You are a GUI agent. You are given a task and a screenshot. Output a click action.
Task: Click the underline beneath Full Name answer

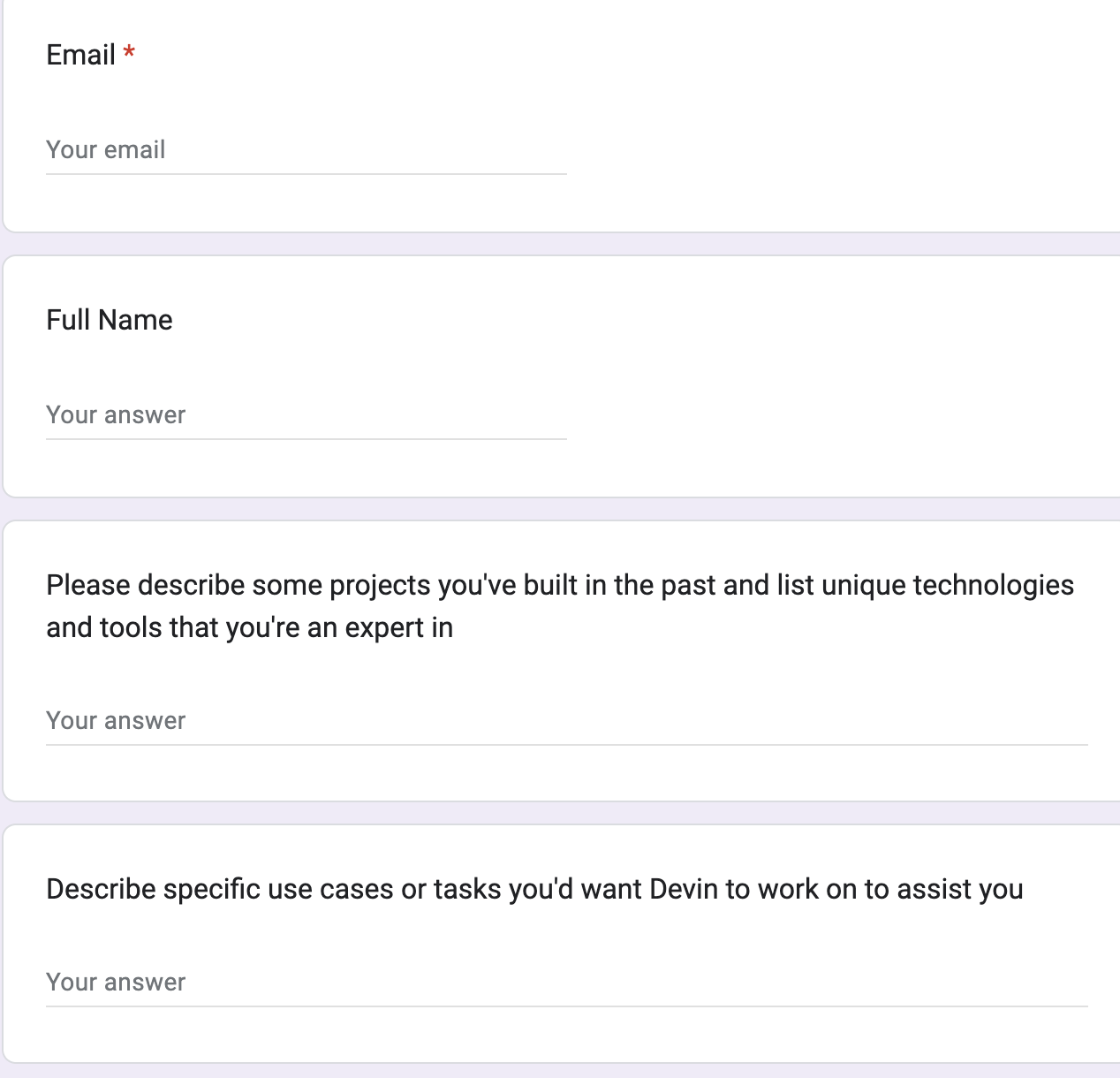click(x=306, y=439)
